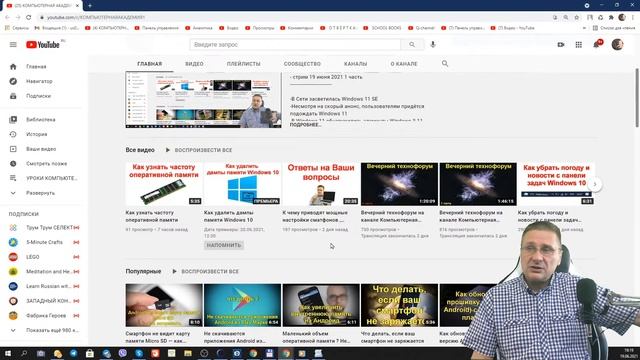The height and width of the screenshot is (360, 640).
Task: Switch to the ПЛЕЙЛИСТЫ channel tab
Action: (244, 64)
